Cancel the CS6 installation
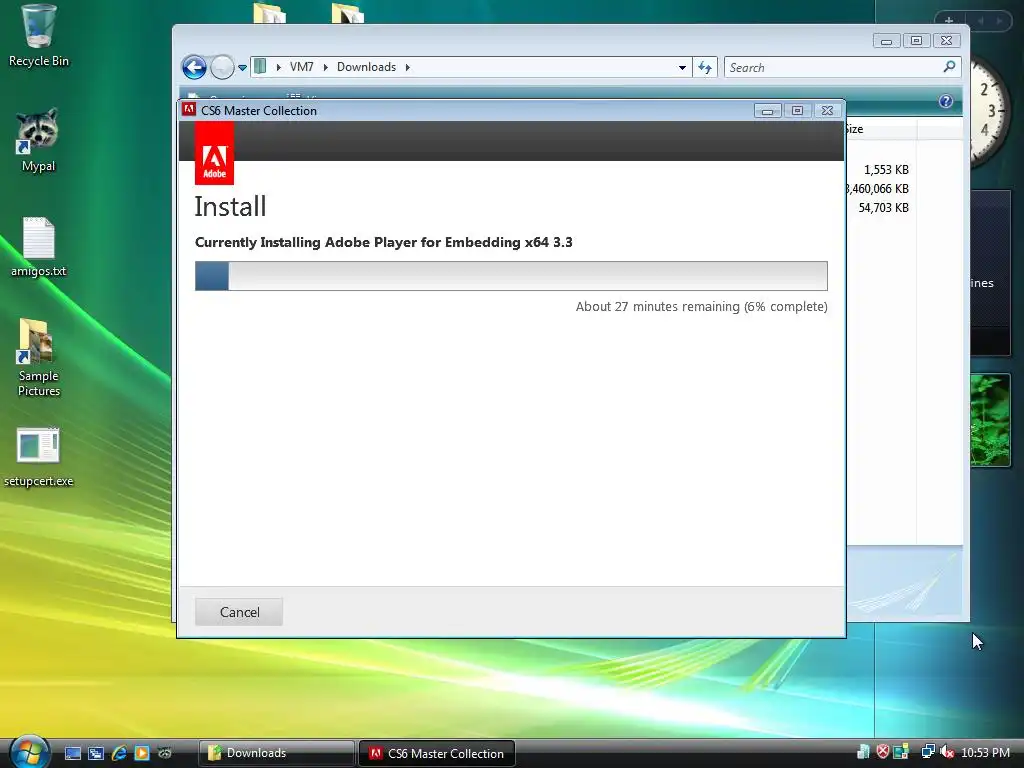 pos(239,612)
